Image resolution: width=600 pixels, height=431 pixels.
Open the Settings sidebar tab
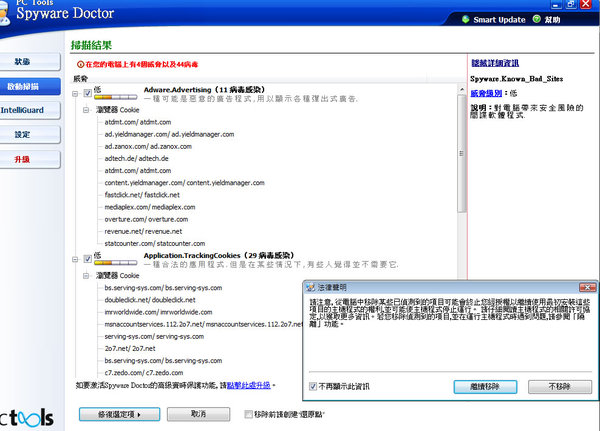(30, 135)
